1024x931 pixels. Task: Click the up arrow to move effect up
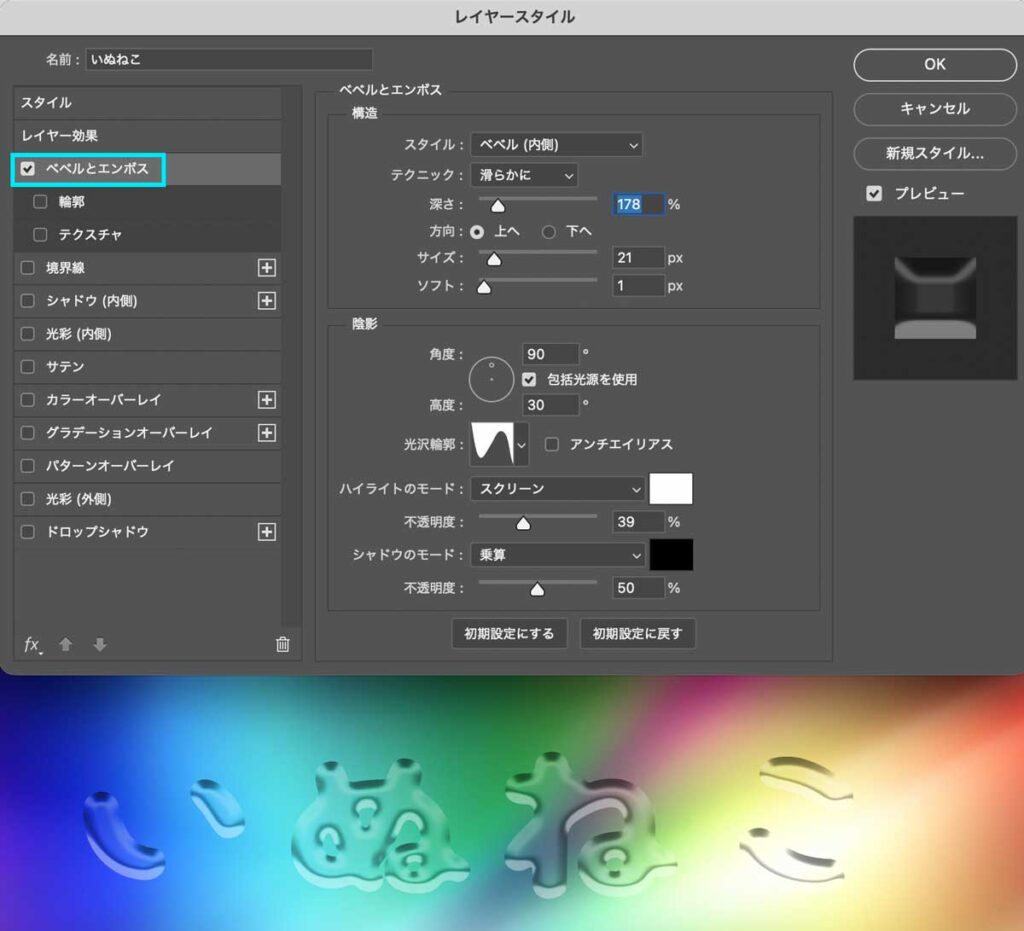pos(65,645)
